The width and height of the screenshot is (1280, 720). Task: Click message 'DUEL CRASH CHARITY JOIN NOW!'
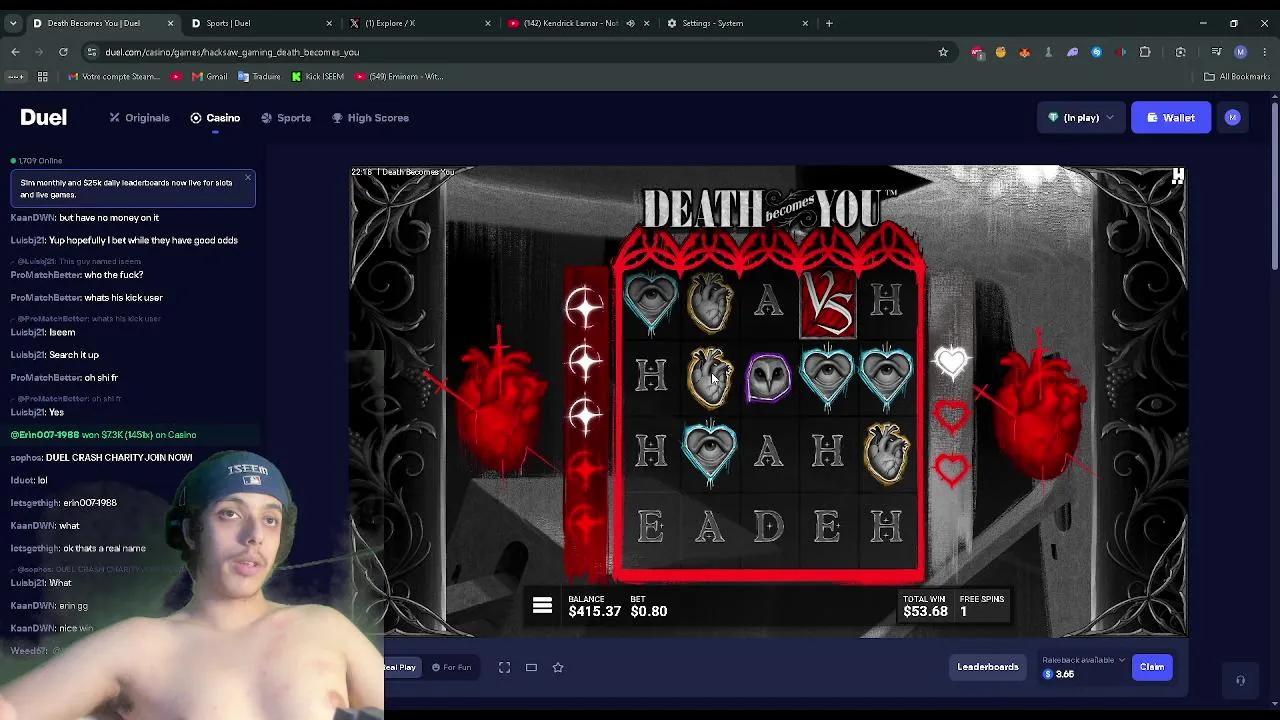click(119, 458)
